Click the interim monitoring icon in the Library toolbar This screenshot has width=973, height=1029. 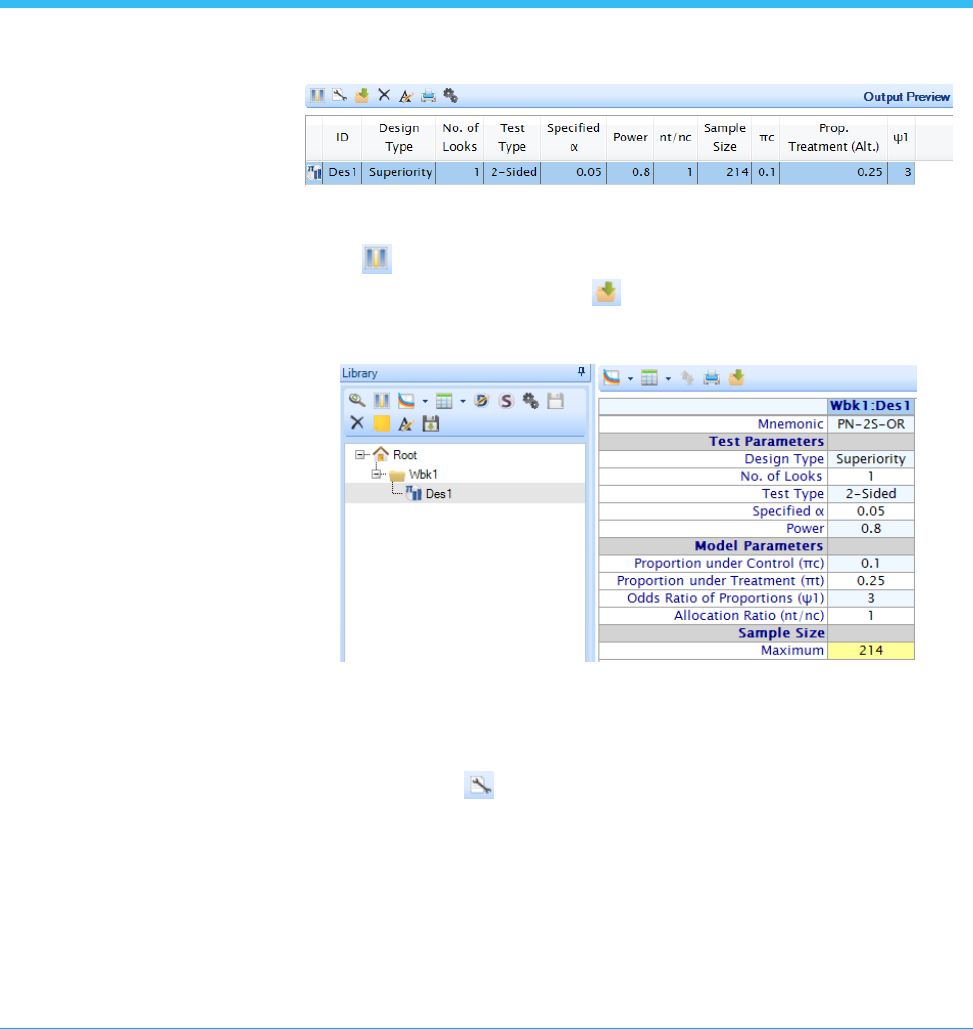(x=482, y=400)
